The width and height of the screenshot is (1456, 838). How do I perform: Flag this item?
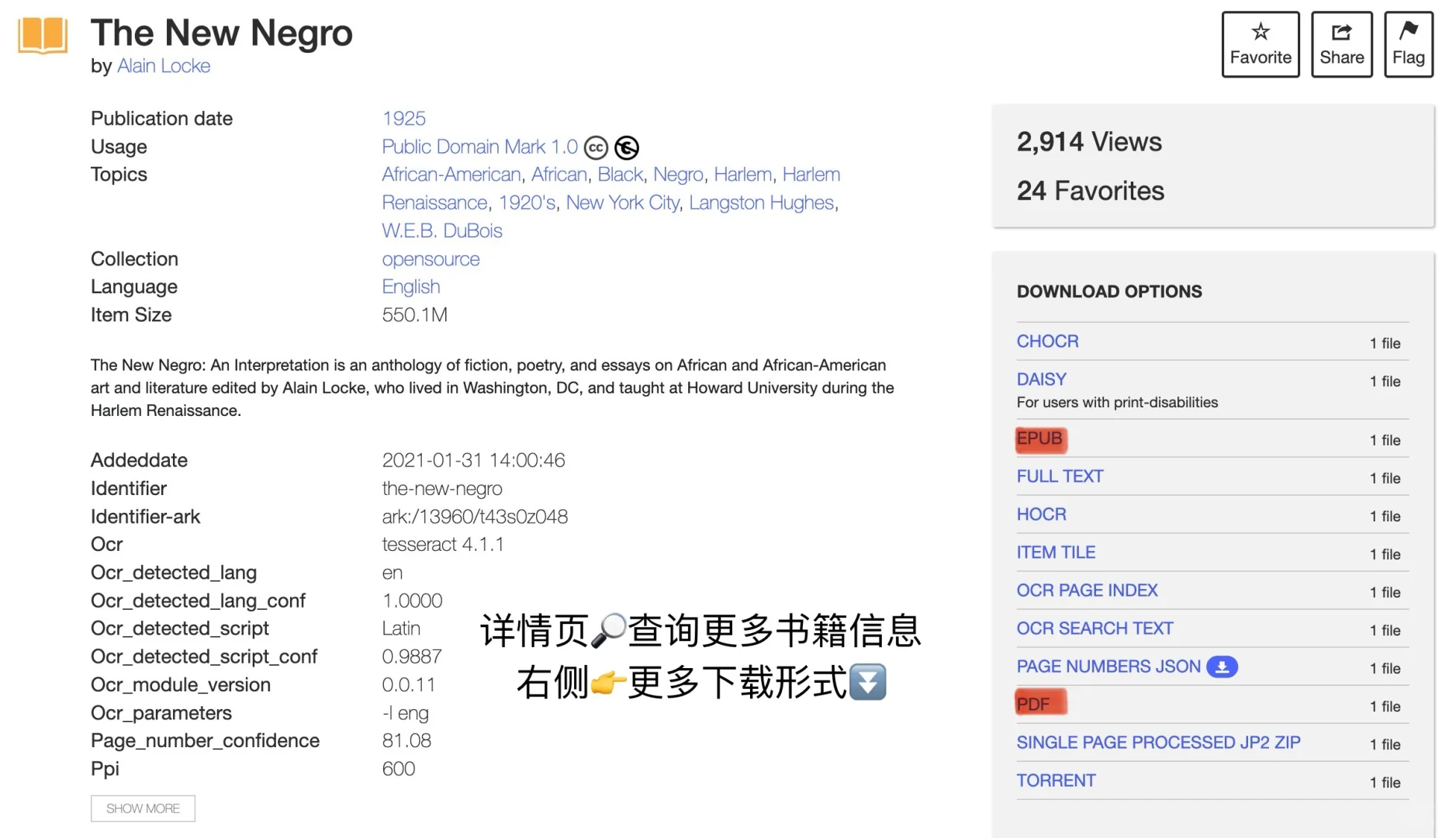point(1409,44)
